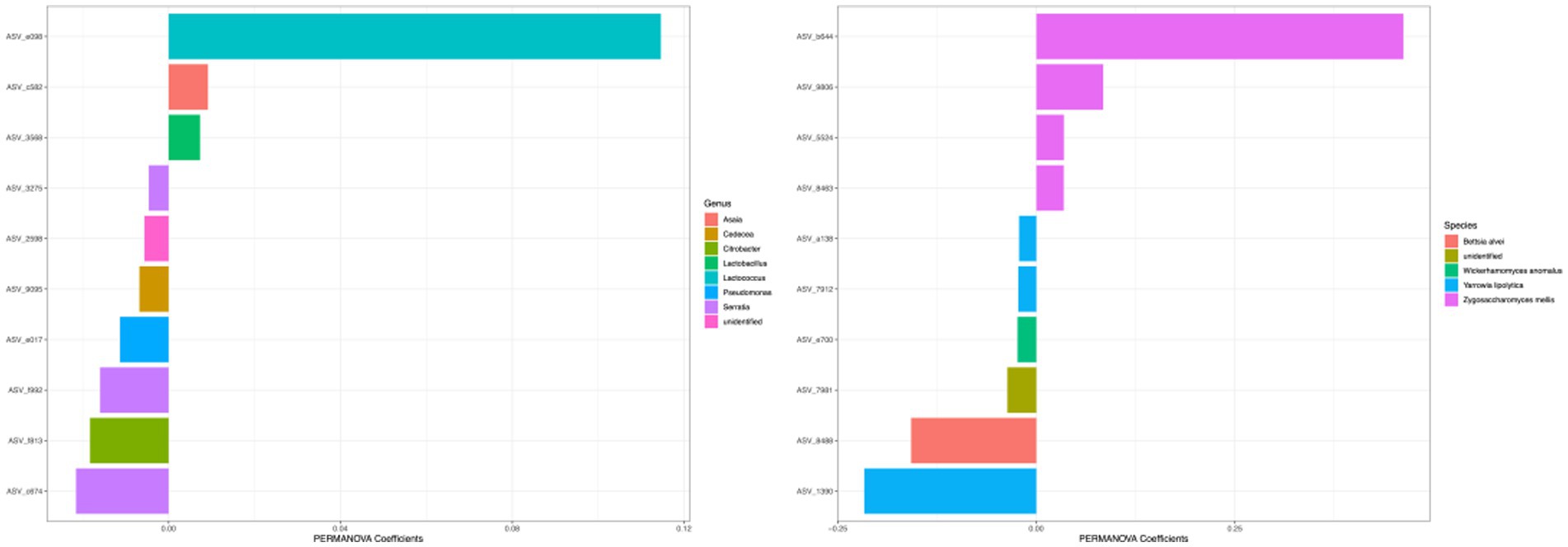The image size is (1568, 547).
Task: Click the ASV_1390 row label
Action: (815, 491)
